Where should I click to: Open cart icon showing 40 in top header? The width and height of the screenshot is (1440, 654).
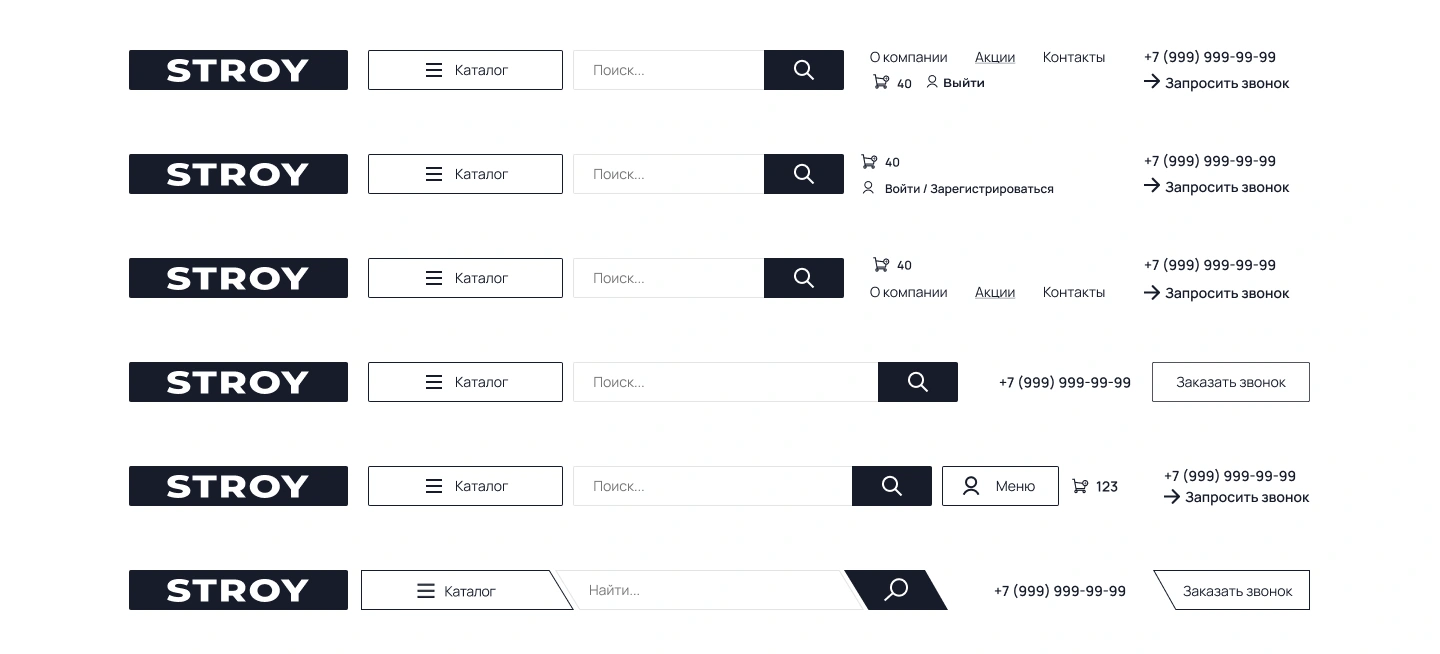881,82
